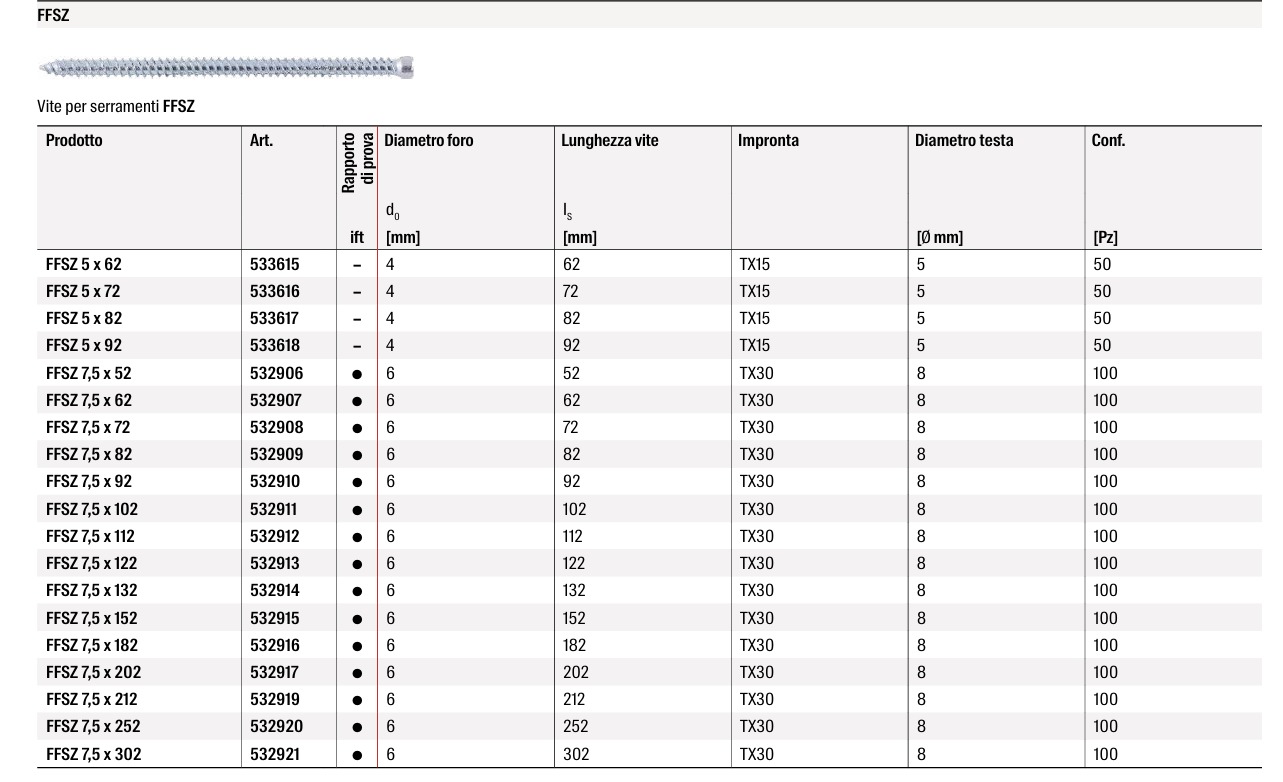Viewport: 1283px width, 782px height.
Task: Click screw length value 202
Action: (576, 672)
